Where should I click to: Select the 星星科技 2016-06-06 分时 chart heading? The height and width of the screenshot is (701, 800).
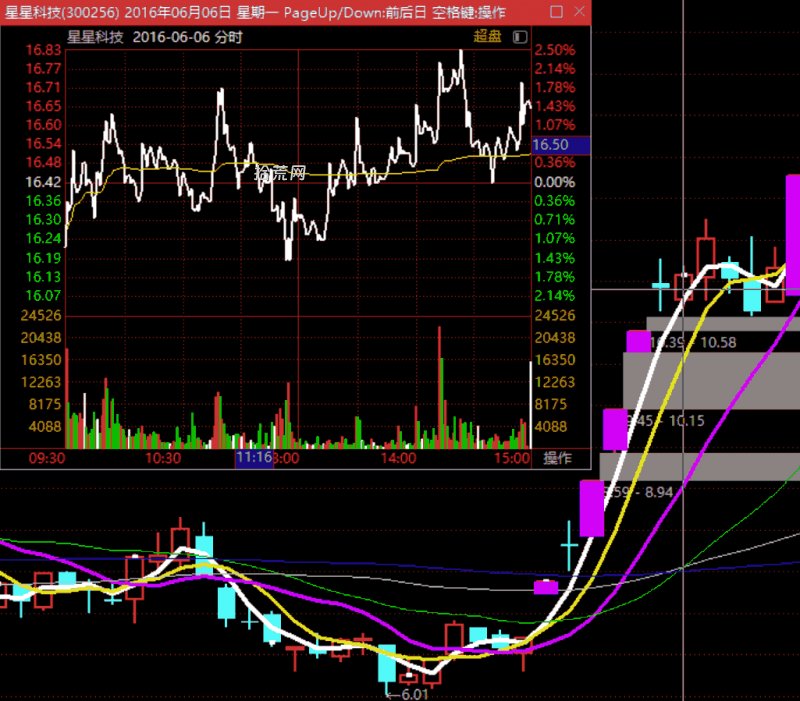point(155,37)
